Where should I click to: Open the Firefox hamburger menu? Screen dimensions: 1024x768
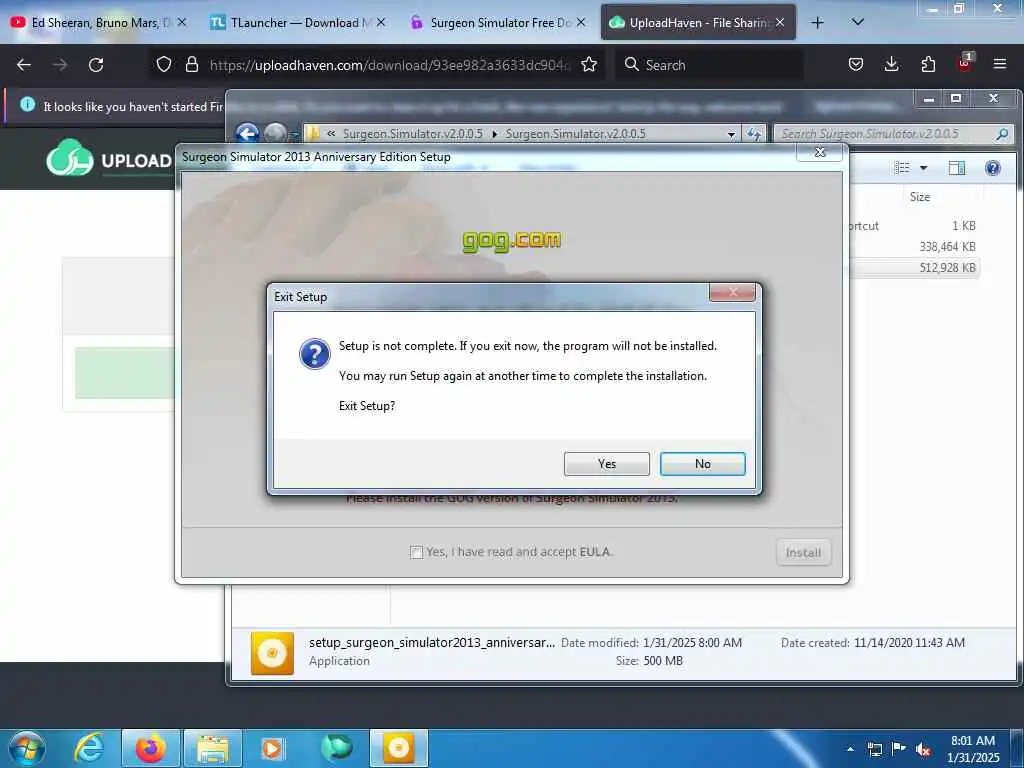coord(1000,64)
